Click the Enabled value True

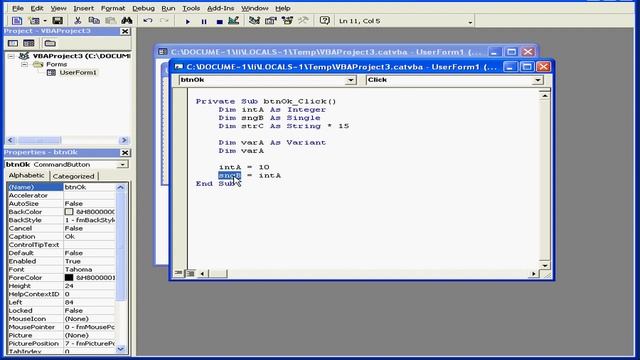point(73,261)
